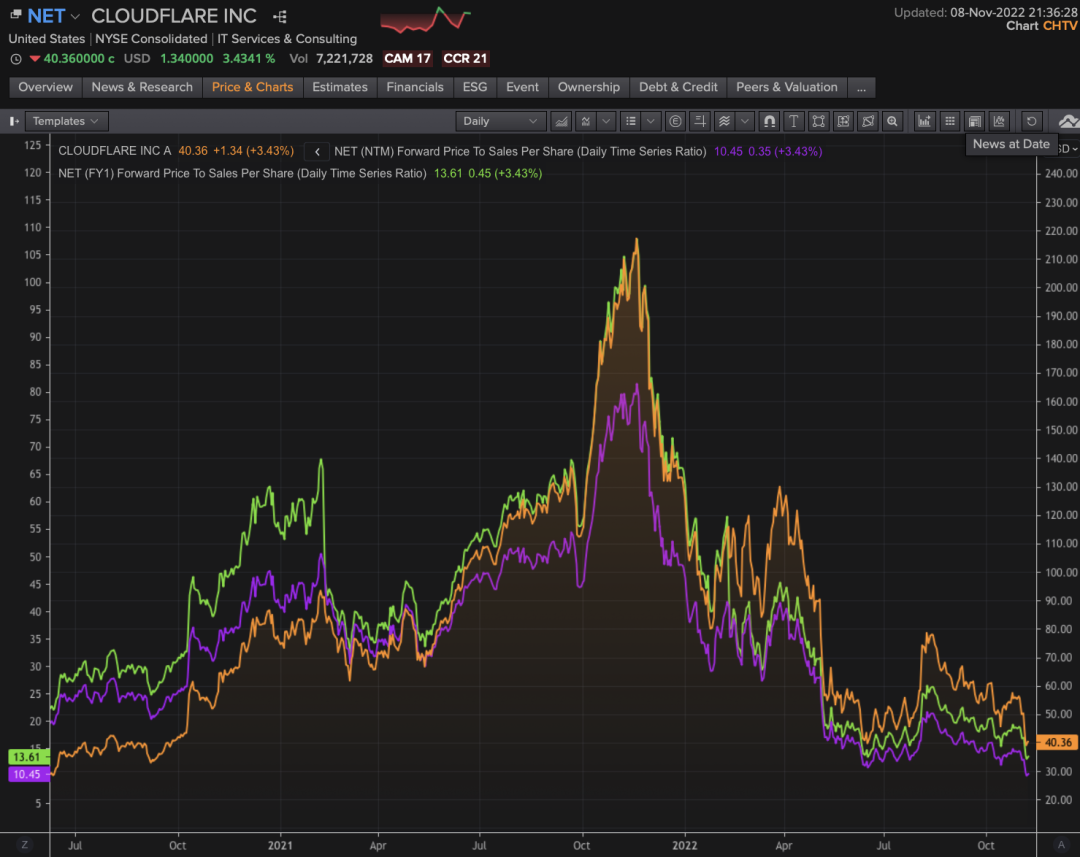The width and height of the screenshot is (1080, 857).
Task: Click the purple 10.45 axis value tag
Action: click(28, 774)
